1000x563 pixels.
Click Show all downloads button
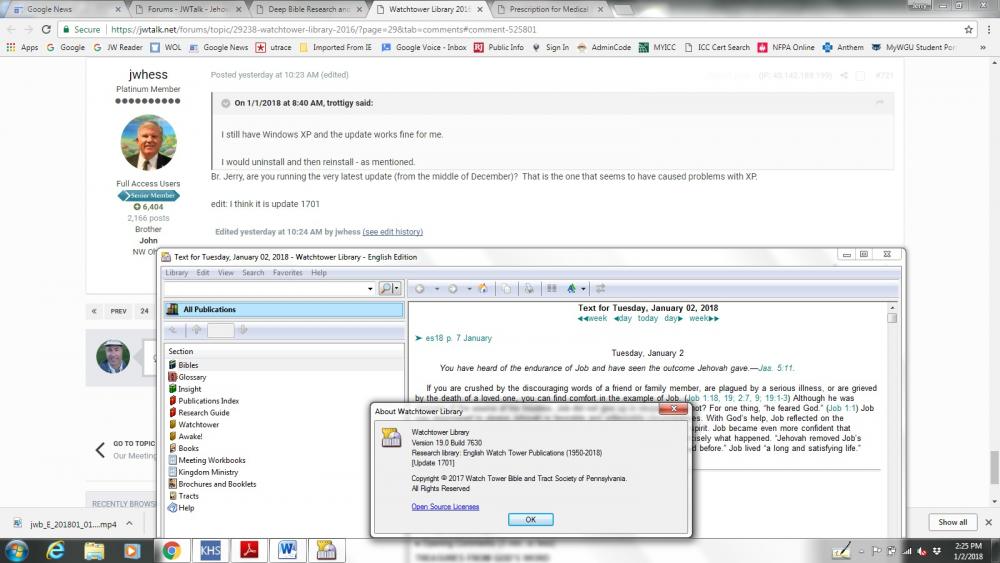click(x=952, y=522)
